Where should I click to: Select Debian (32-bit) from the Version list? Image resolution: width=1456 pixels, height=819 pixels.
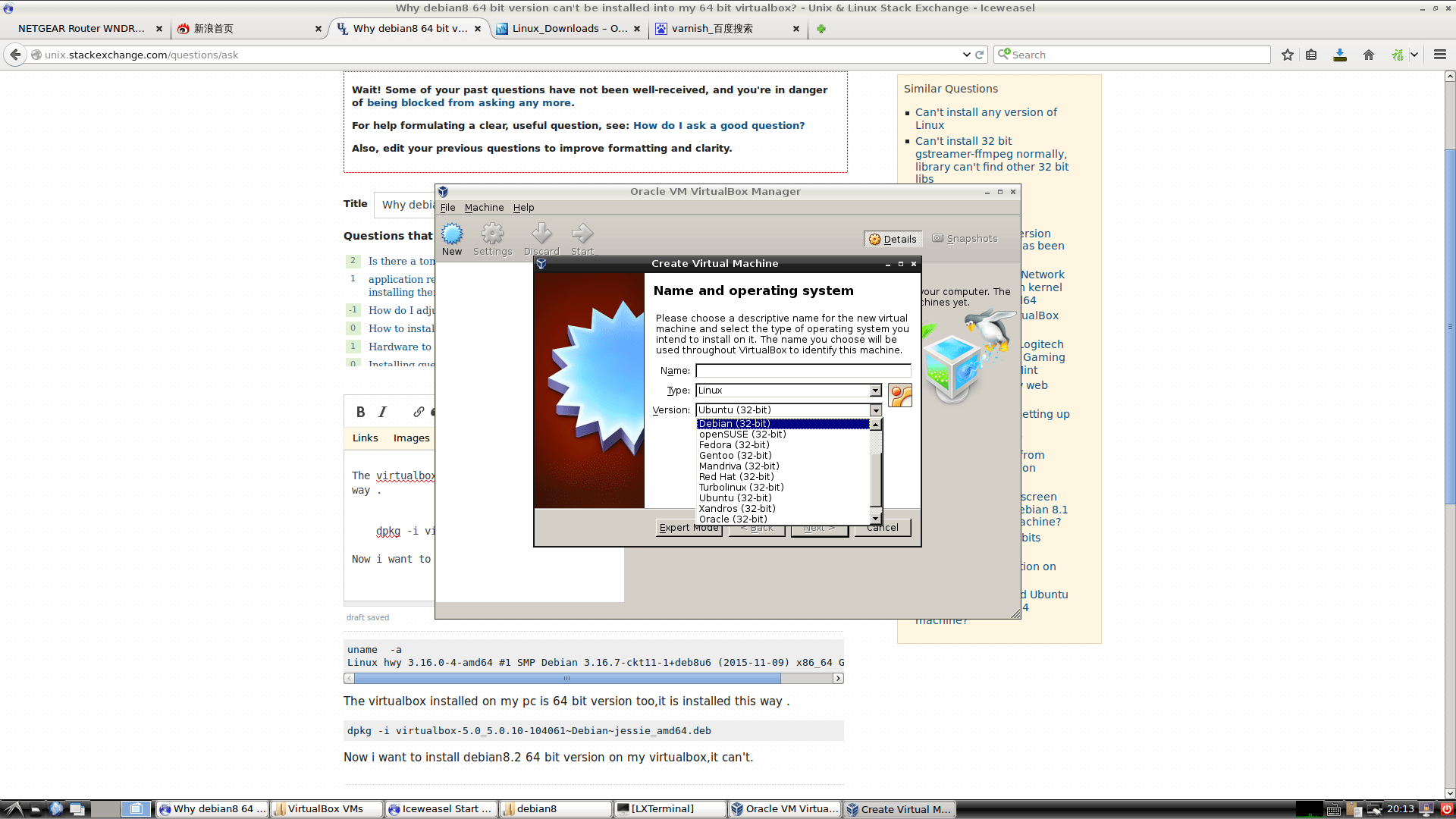point(758,423)
